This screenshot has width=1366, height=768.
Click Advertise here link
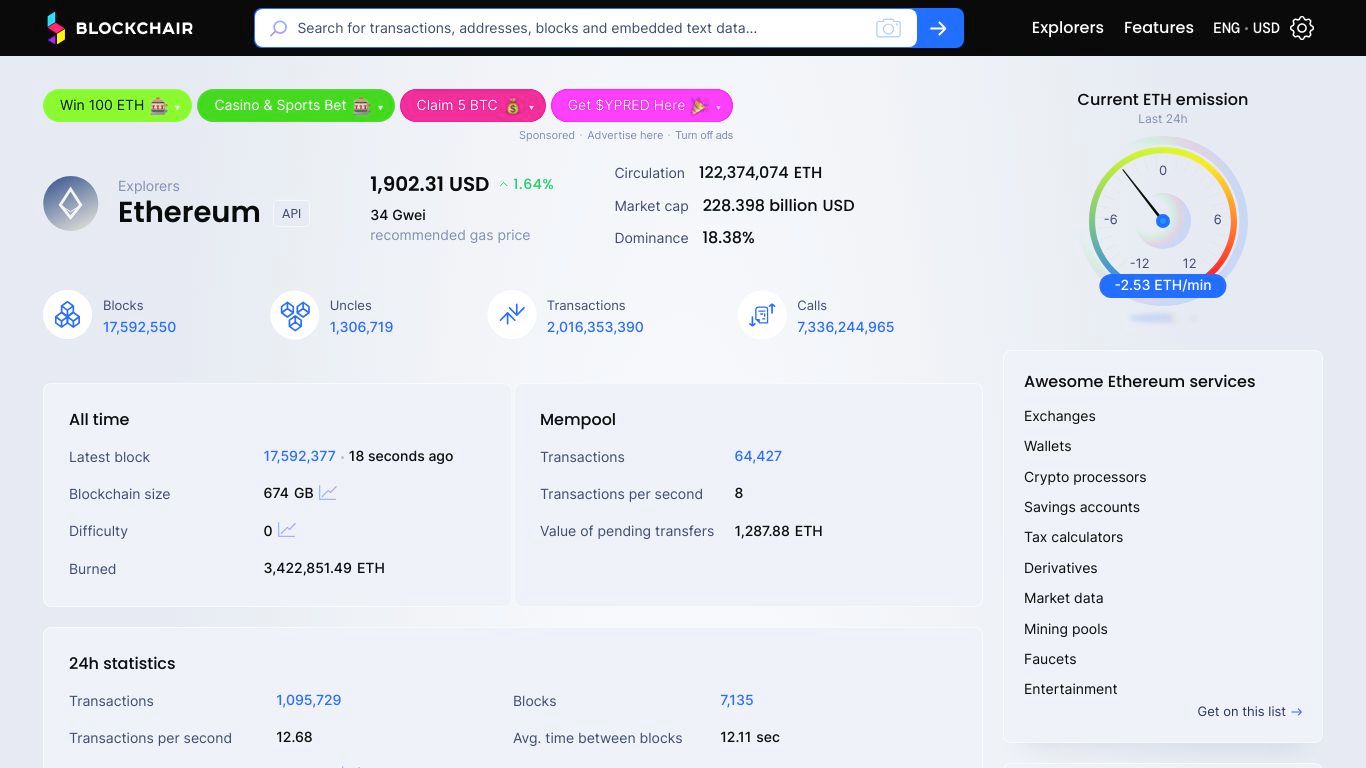click(625, 135)
